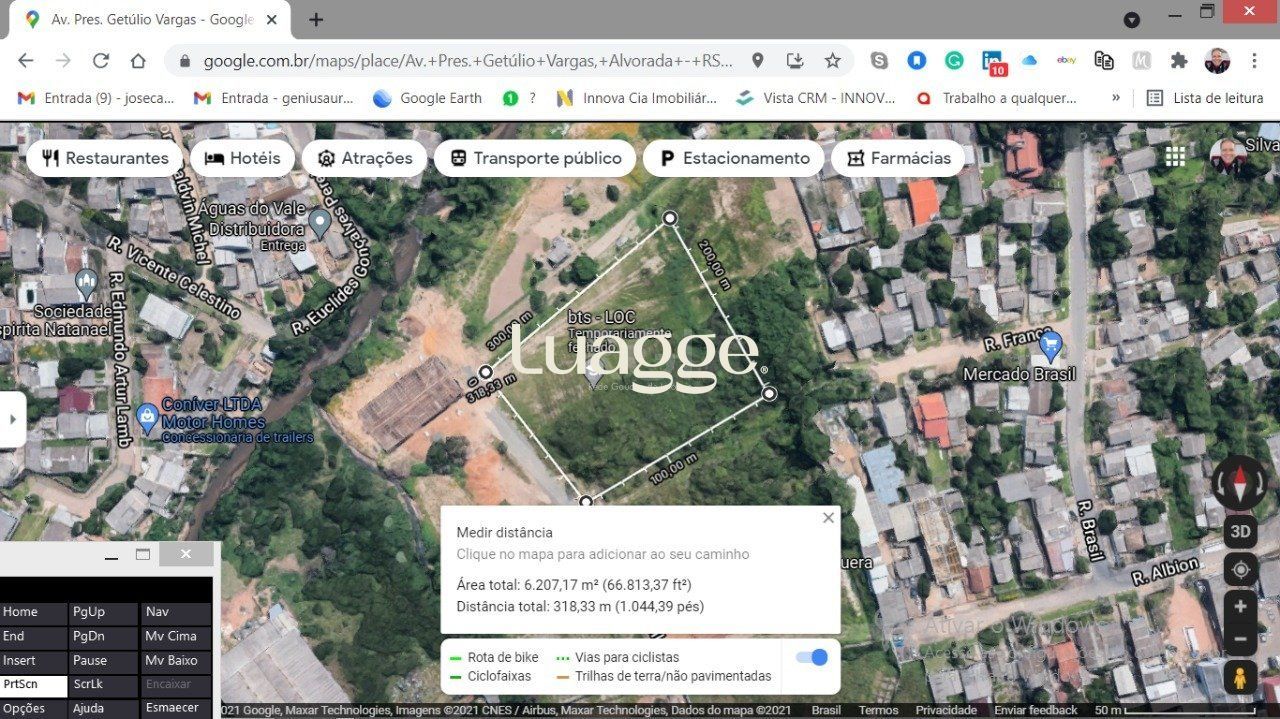Select the Pegman for Street View
This screenshot has width=1280, height=719.
[1240, 678]
